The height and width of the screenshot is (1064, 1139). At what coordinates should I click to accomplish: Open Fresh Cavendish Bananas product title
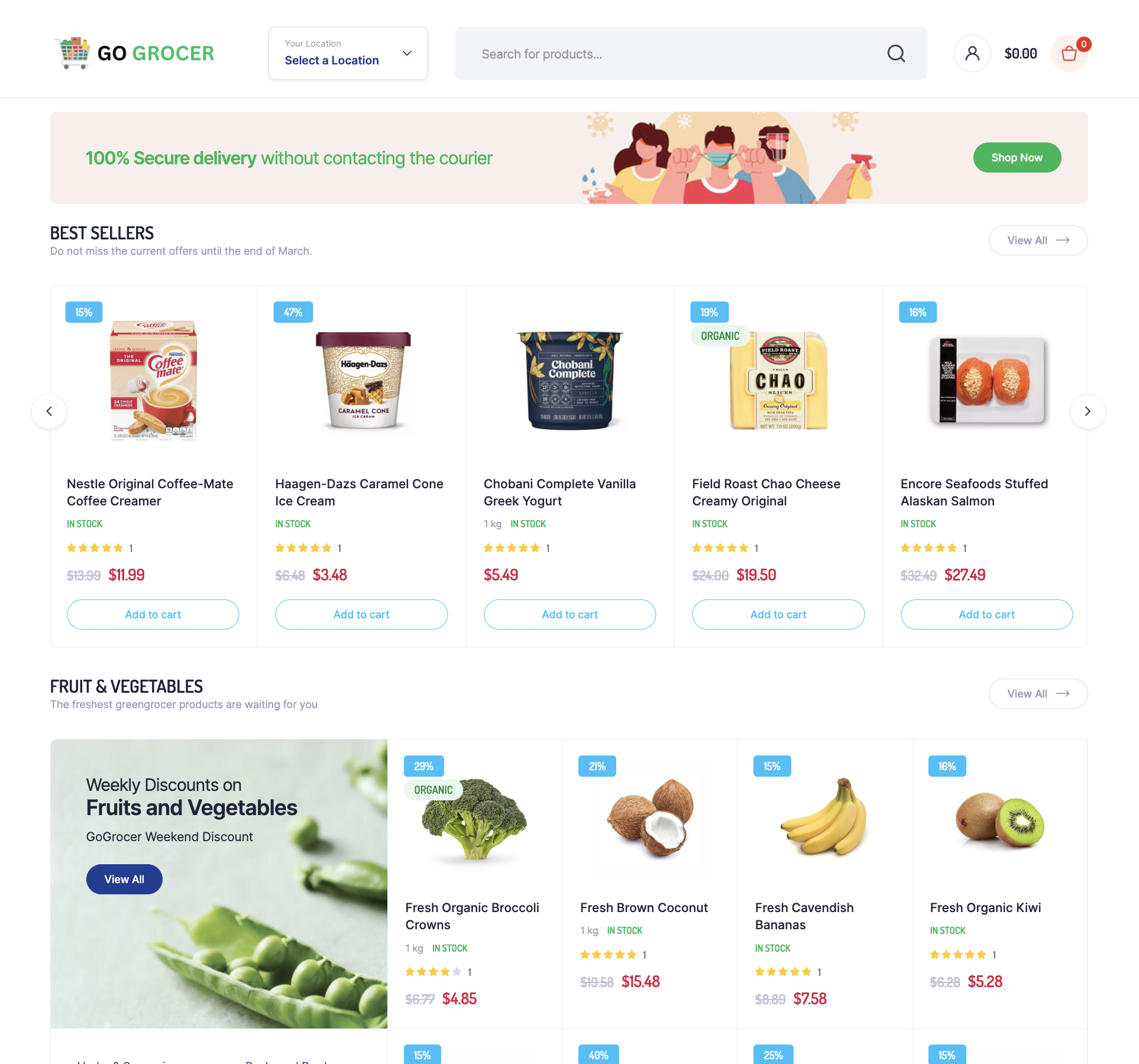tap(804, 916)
